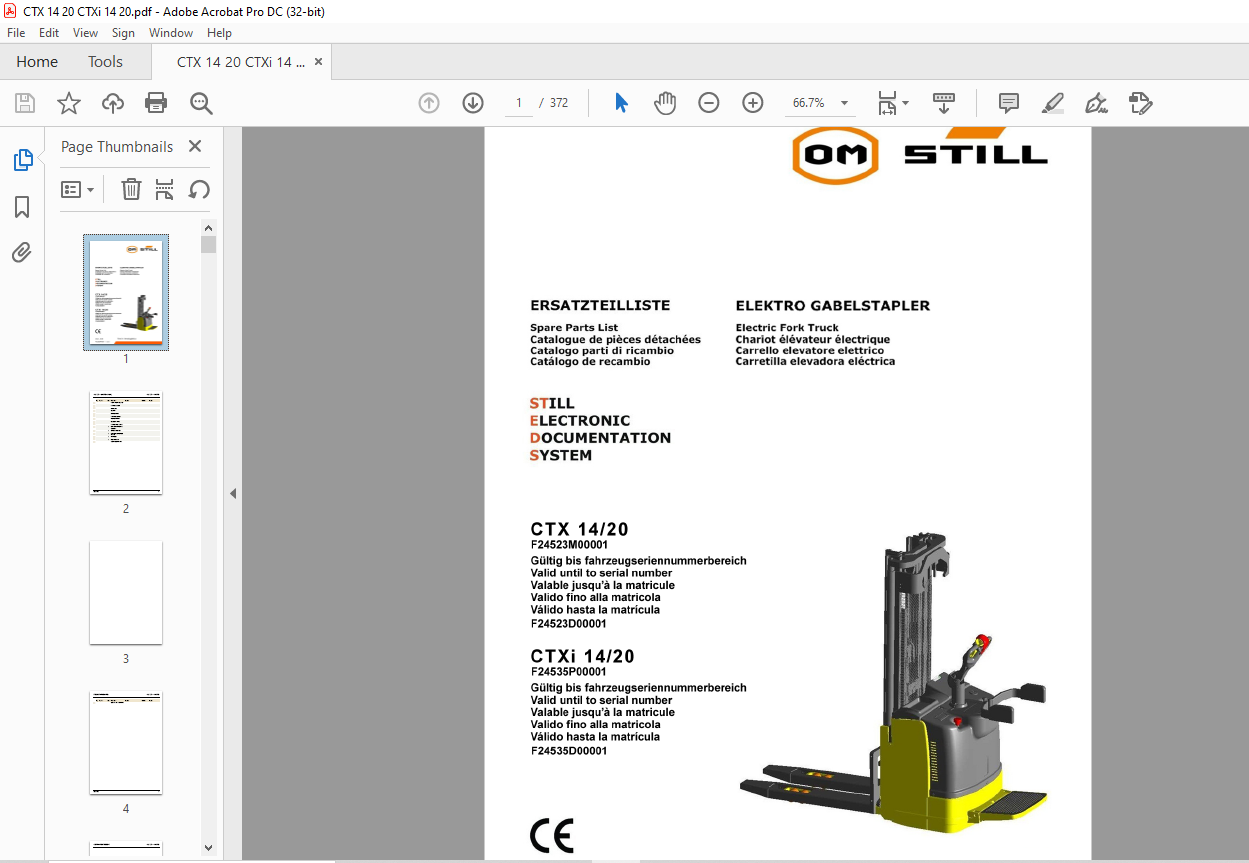Activate the Hand pan tool
The width and height of the screenshot is (1249, 863).
[665, 103]
